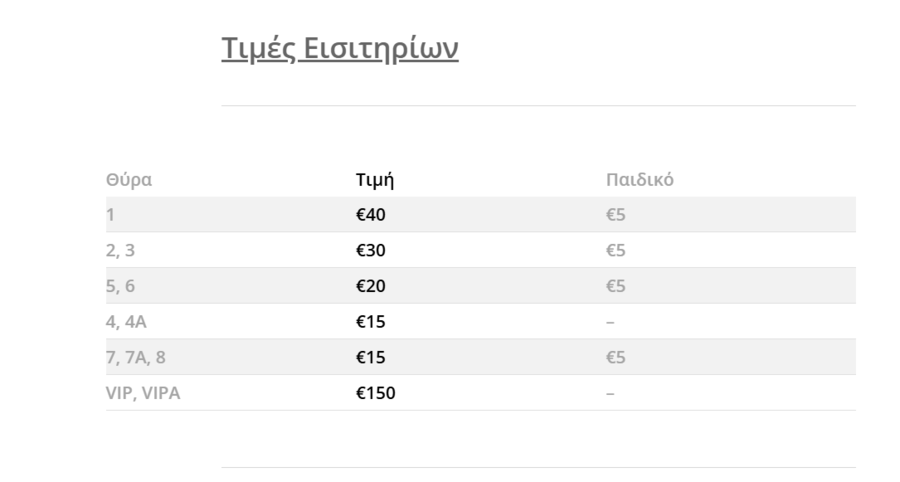Click the "Θύρα" column header

pyautogui.click(x=129, y=180)
